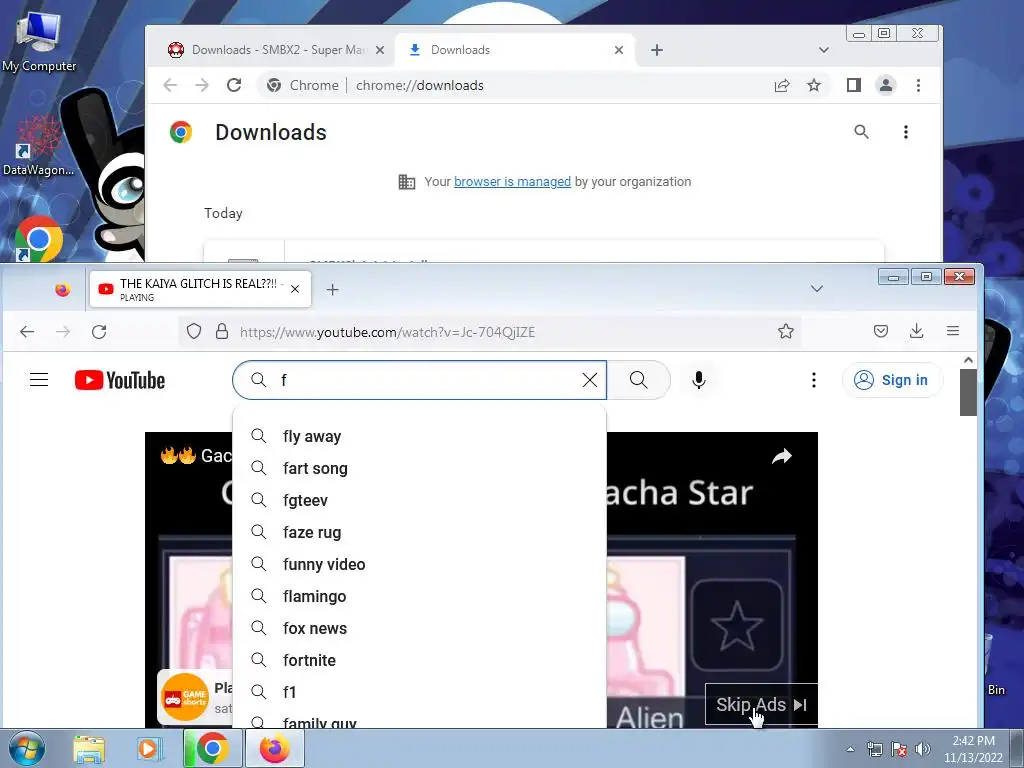This screenshot has width=1024, height=768.
Task: Skip the video ad
Action: (761, 705)
